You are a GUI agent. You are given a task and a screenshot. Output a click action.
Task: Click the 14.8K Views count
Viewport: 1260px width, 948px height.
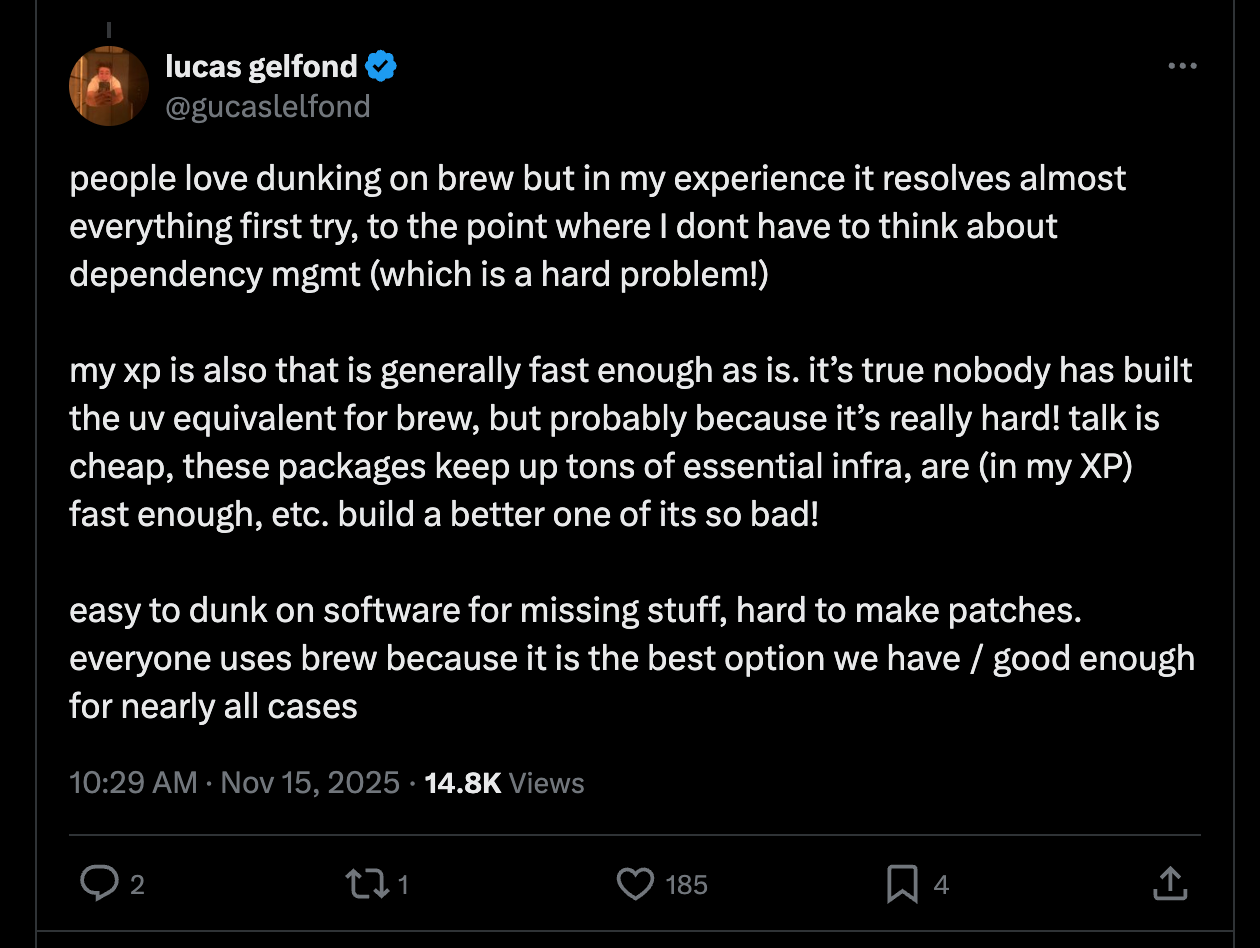pos(504,782)
